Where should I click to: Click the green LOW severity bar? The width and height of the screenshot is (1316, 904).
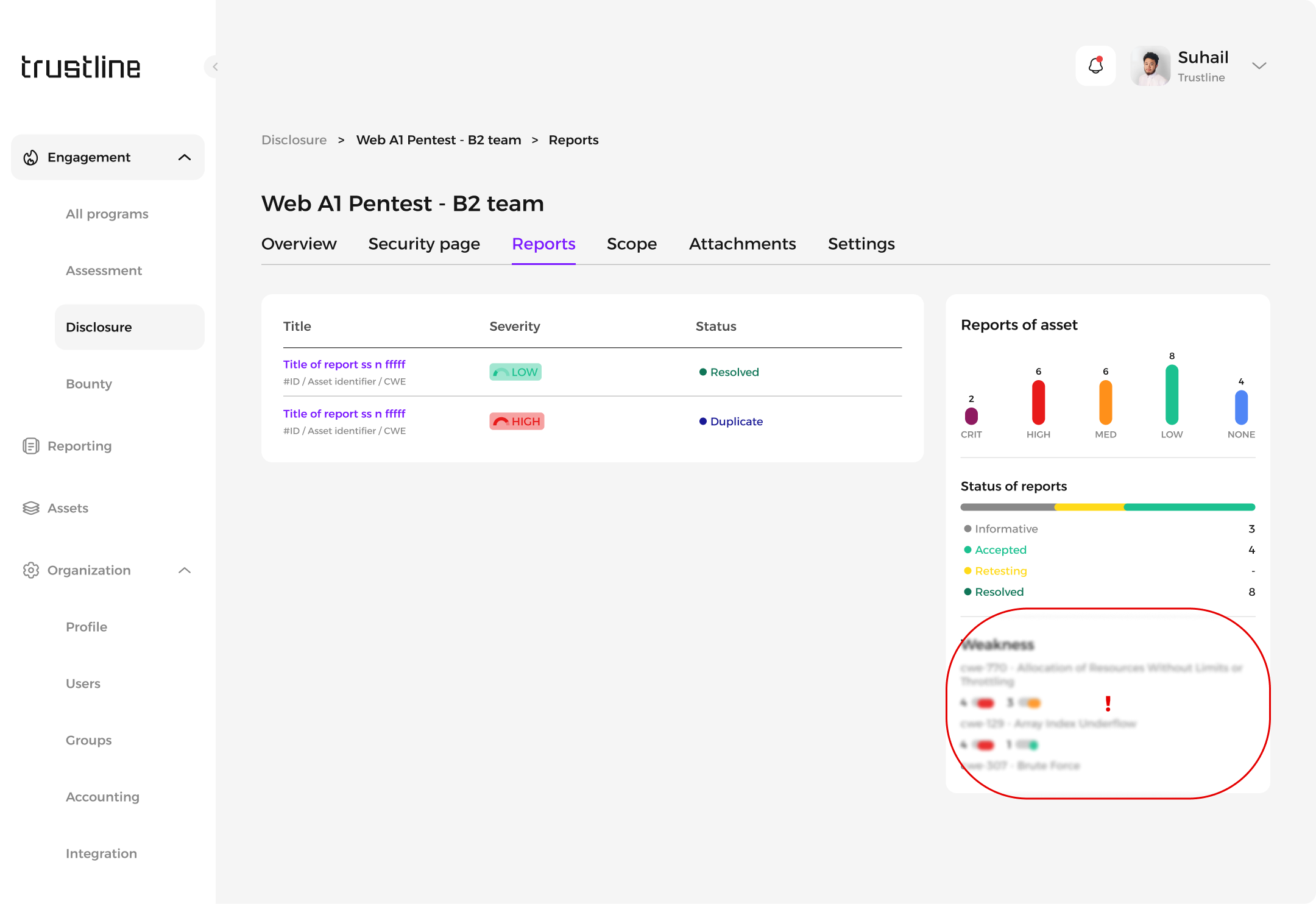[1171, 395]
